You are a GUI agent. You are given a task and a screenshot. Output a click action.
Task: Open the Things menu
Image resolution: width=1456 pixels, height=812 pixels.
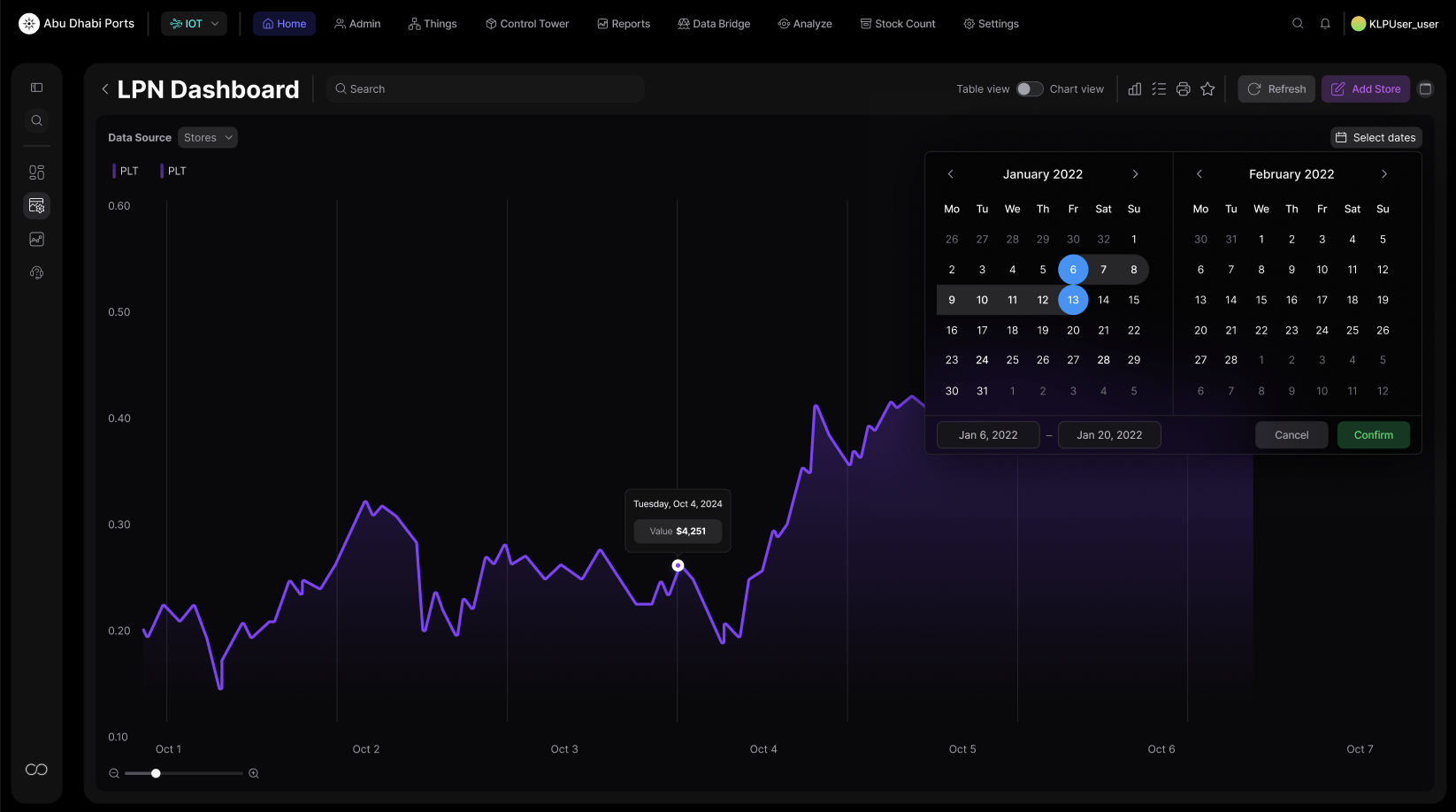click(433, 24)
